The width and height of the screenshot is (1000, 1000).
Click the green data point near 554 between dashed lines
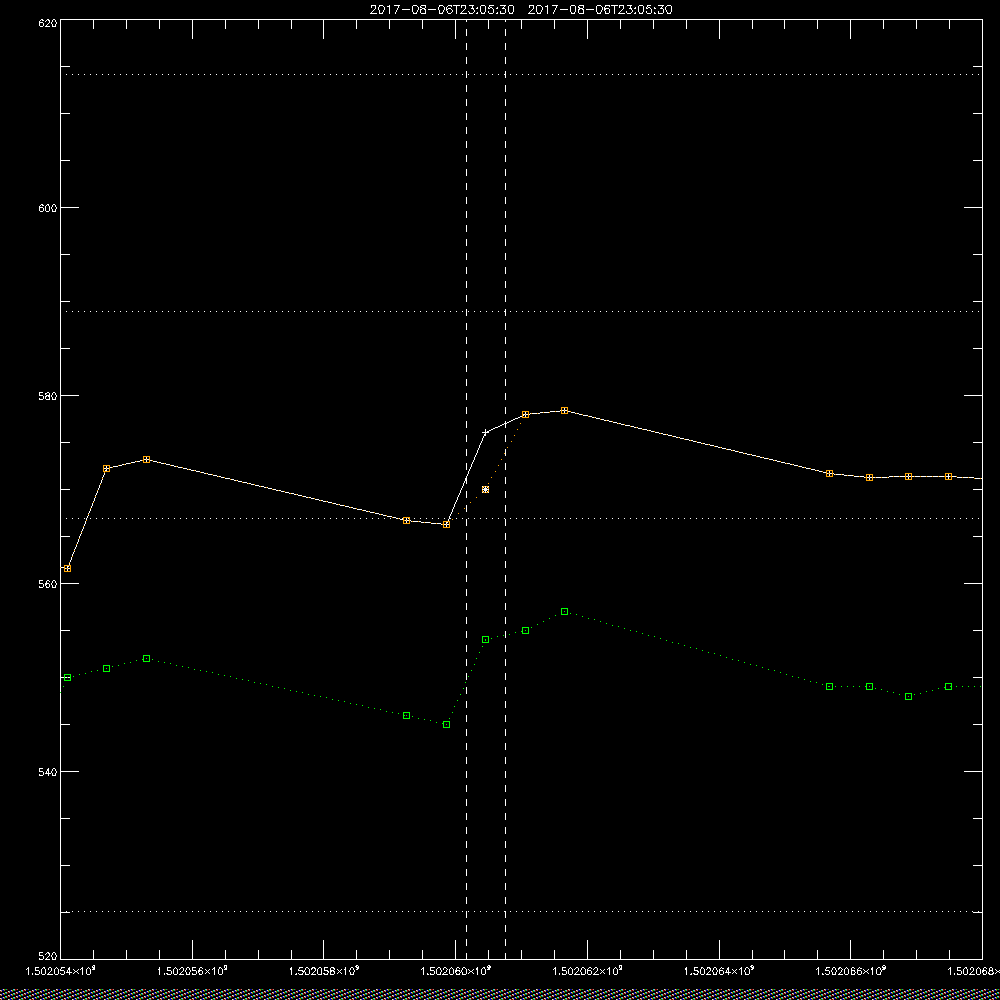tap(485, 640)
